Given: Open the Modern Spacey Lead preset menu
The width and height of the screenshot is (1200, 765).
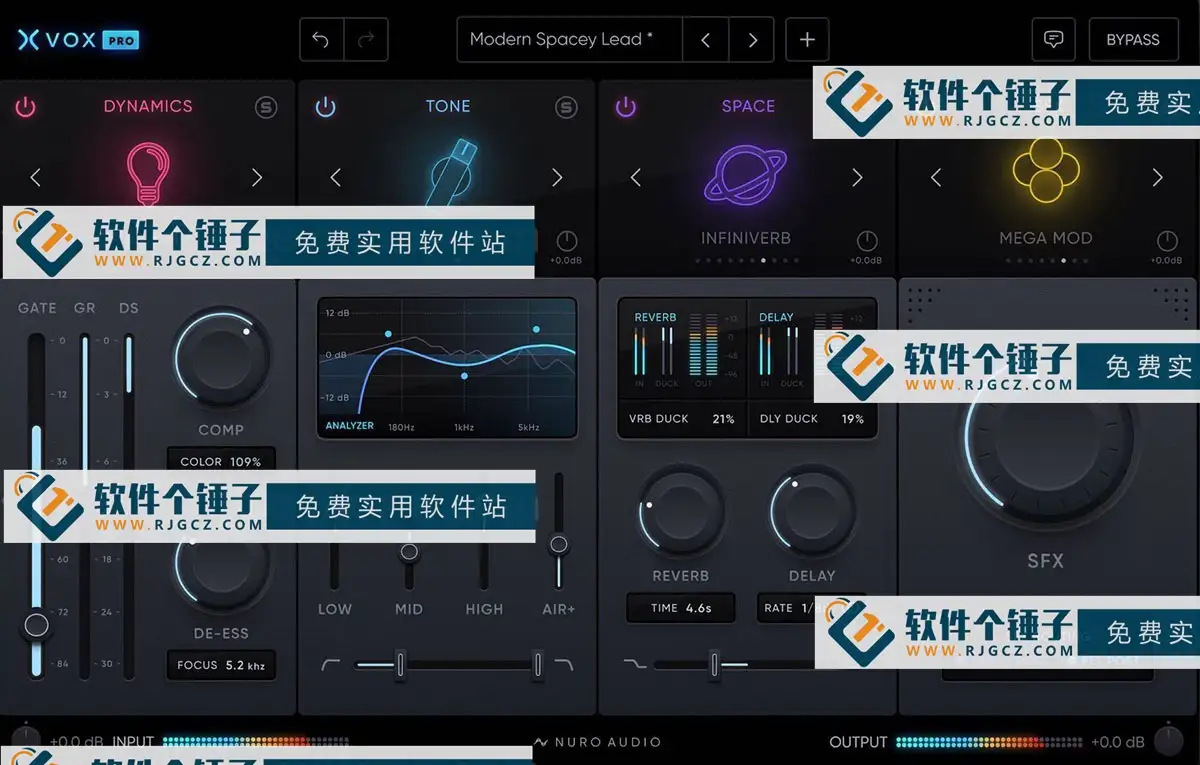Looking at the screenshot, I should click(570, 40).
